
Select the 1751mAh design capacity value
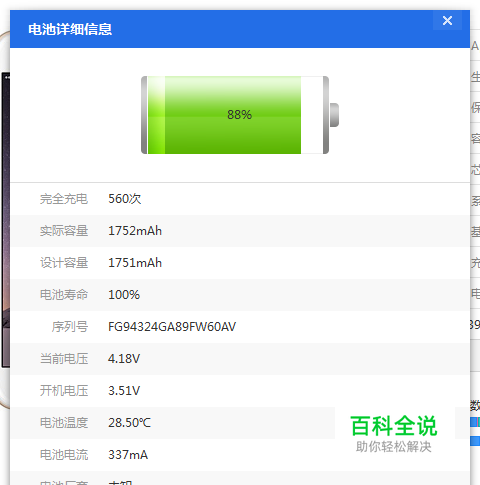coord(135,263)
